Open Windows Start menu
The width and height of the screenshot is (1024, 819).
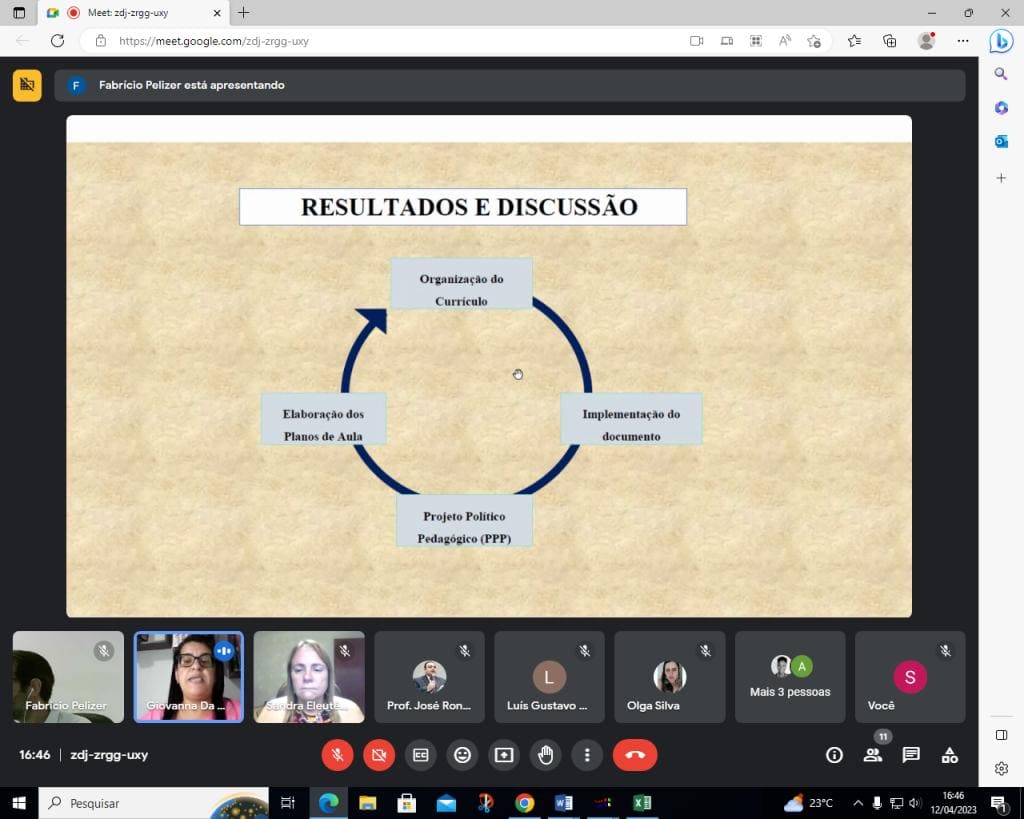tap(19, 803)
